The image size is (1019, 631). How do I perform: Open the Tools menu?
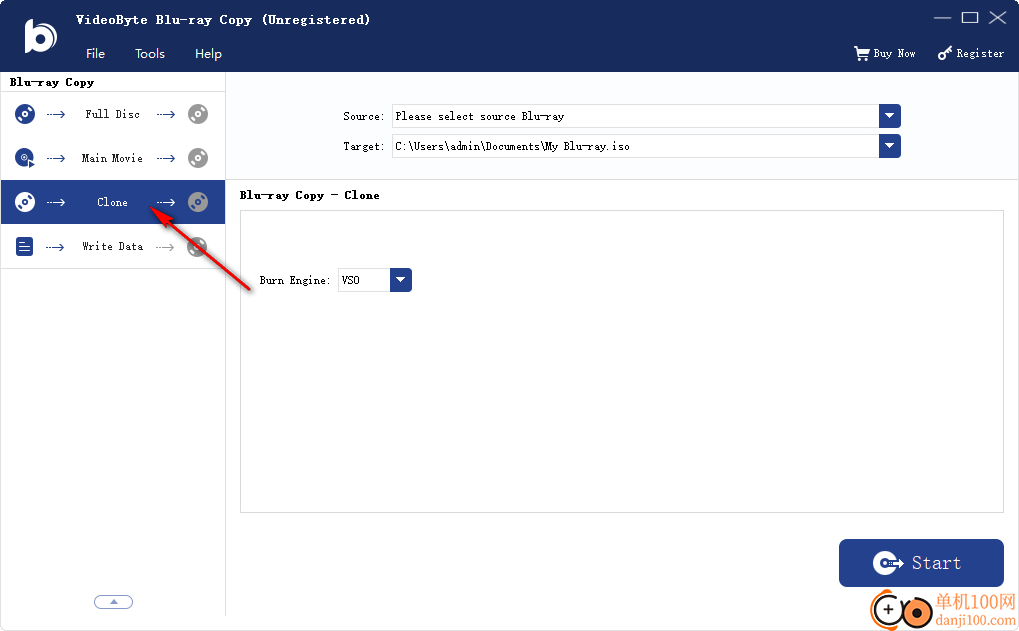point(150,54)
